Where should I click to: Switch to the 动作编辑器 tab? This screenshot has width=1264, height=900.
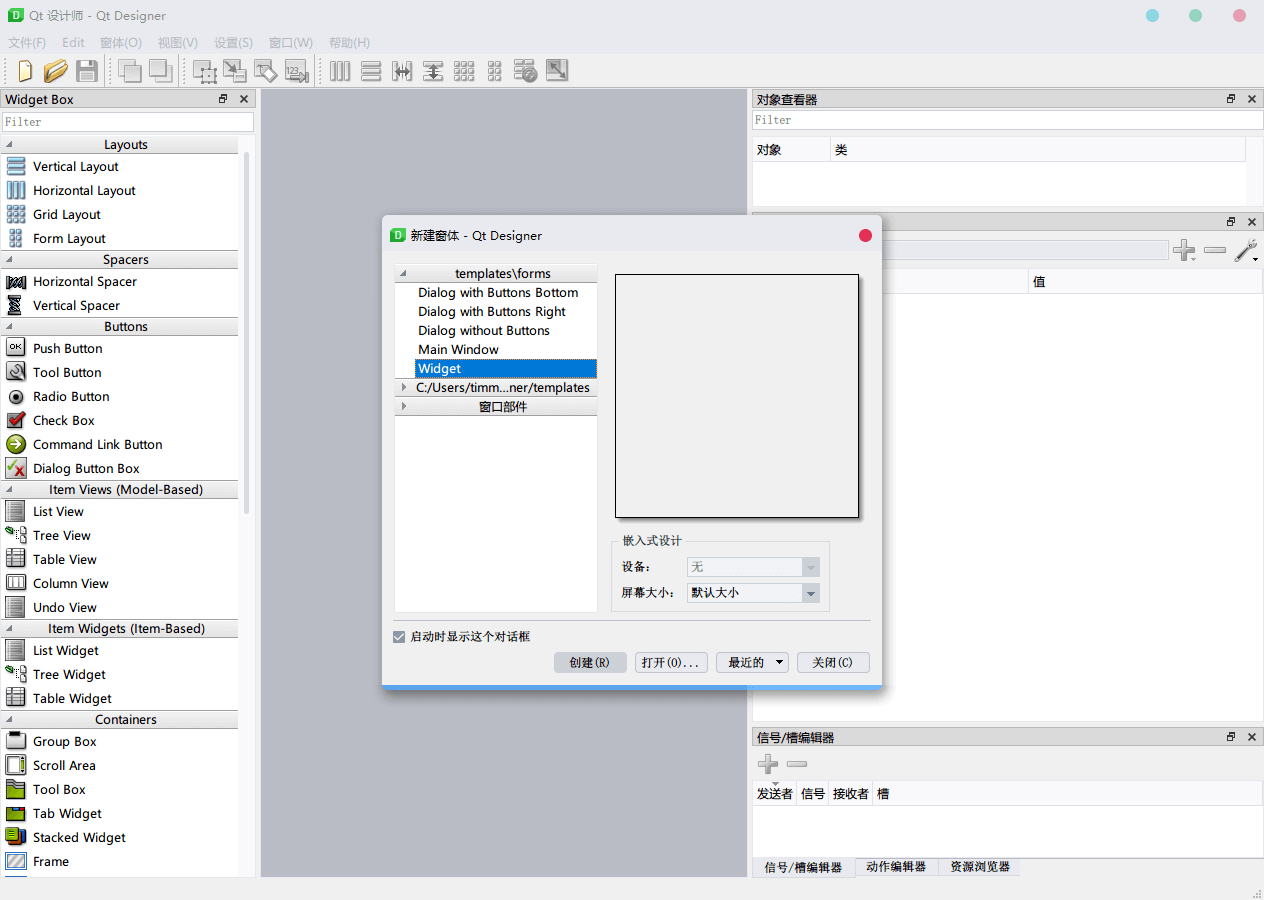[896, 867]
